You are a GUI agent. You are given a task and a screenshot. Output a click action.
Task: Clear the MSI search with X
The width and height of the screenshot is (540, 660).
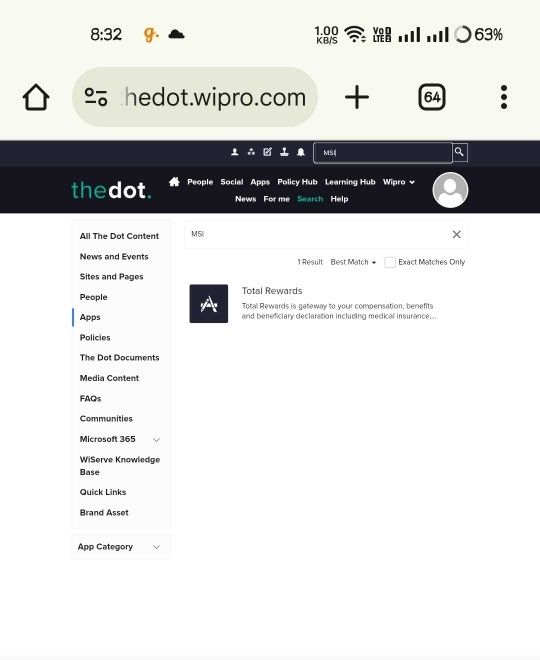click(457, 234)
